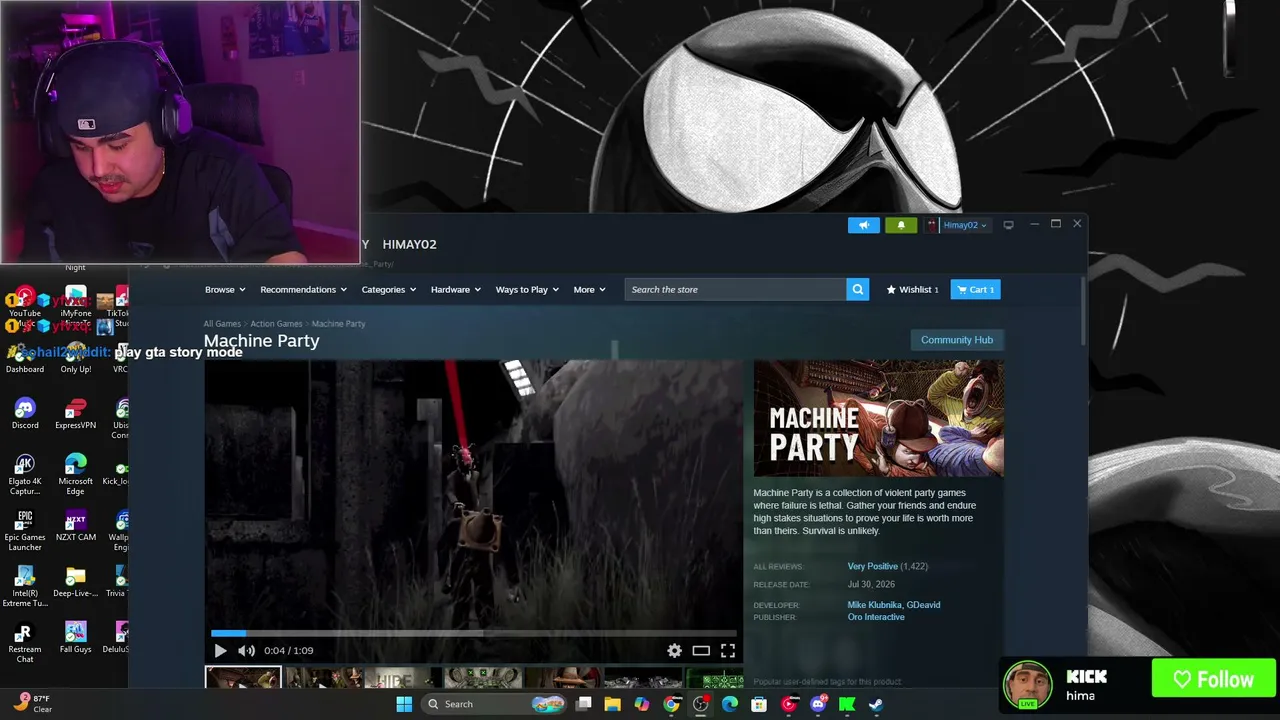Screen dimensions: 1280x720
Task: Focus the Search the store field
Action: coord(735,290)
